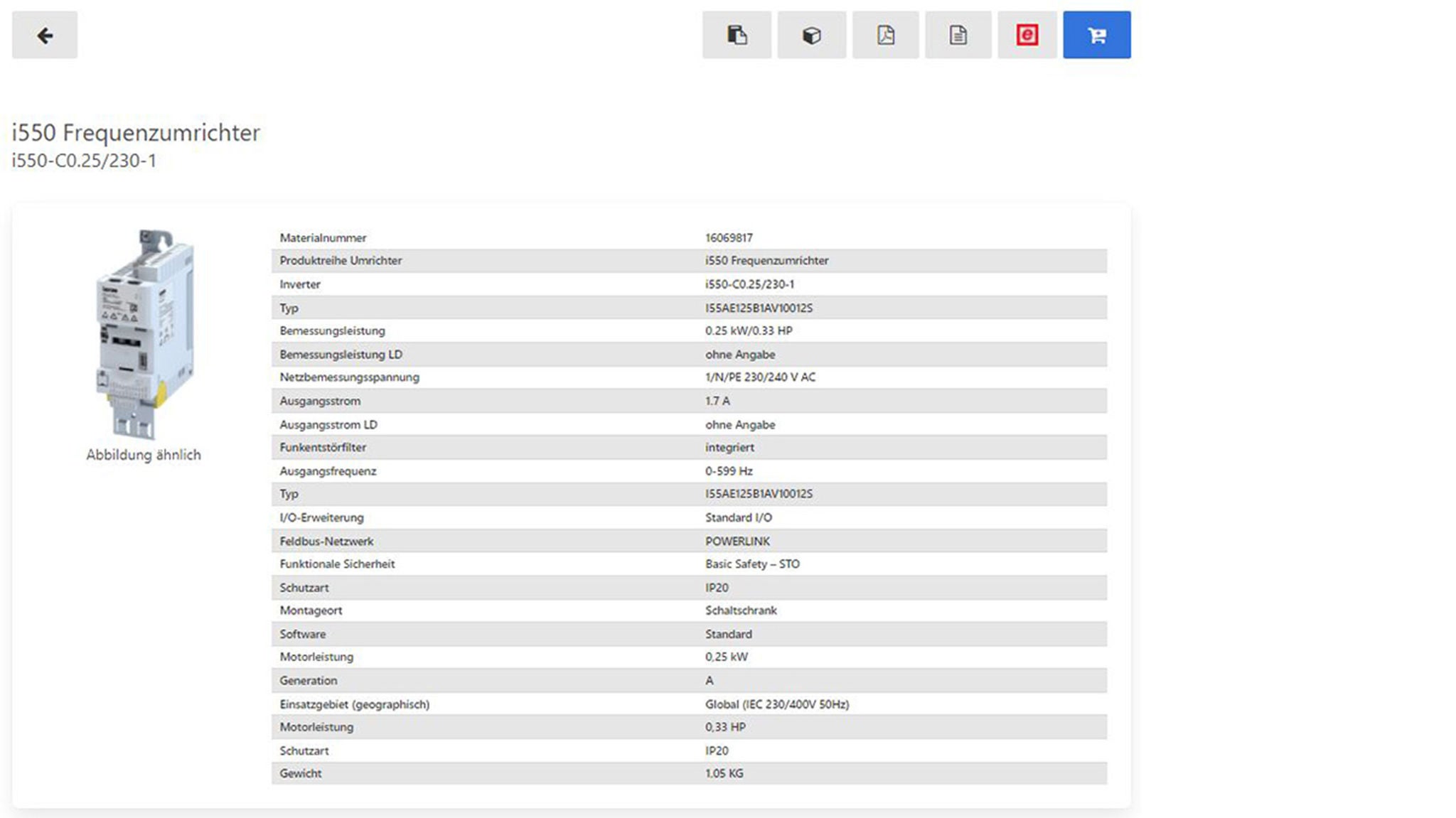The image size is (1456, 818).
Task: Add to cart with blue shopping cart button
Action: point(1096,35)
